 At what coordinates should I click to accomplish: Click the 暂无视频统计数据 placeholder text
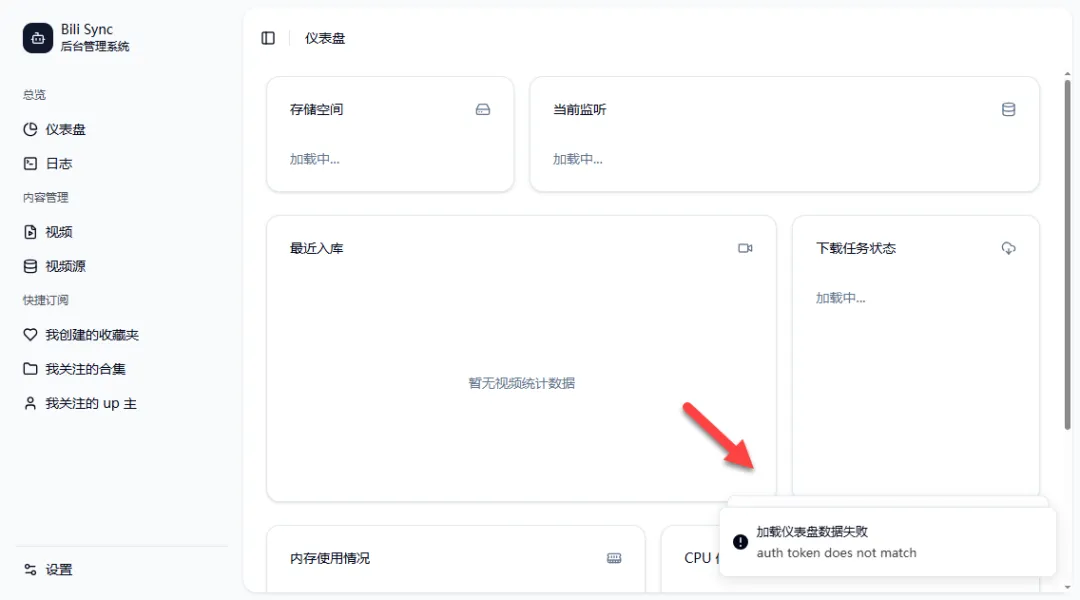click(x=521, y=383)
